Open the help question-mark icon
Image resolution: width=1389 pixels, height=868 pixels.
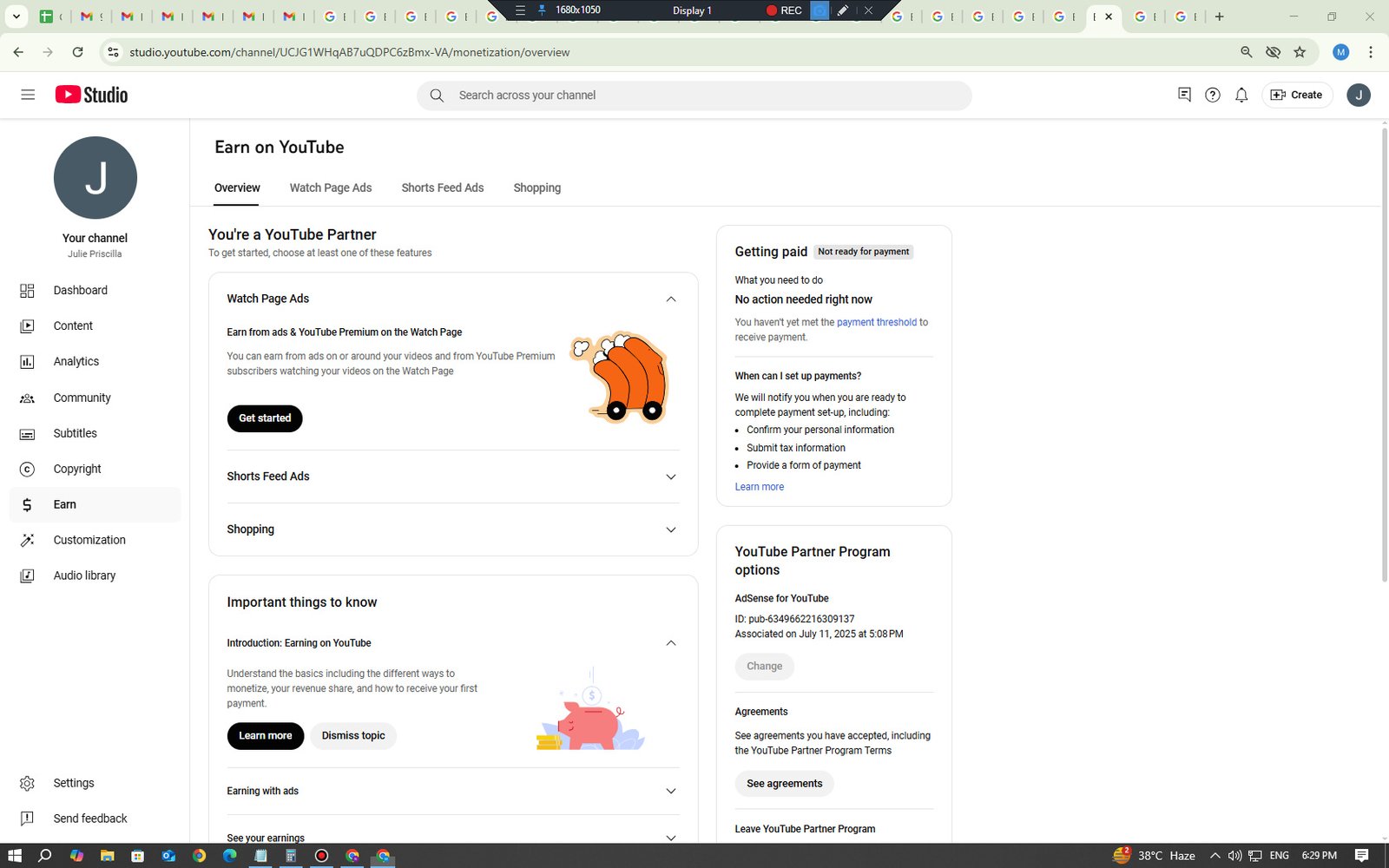coord(1213,95)
